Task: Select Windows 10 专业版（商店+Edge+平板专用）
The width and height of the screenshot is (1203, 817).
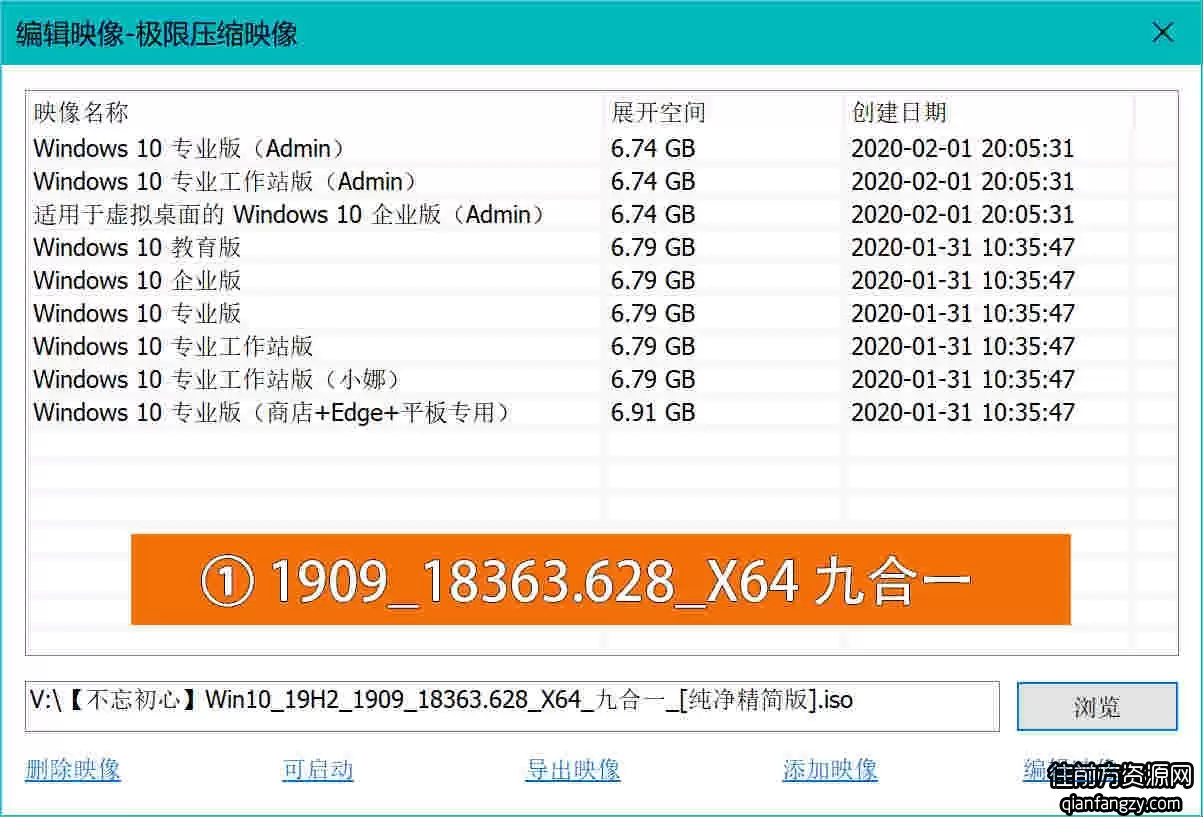Action: (273, 412)
